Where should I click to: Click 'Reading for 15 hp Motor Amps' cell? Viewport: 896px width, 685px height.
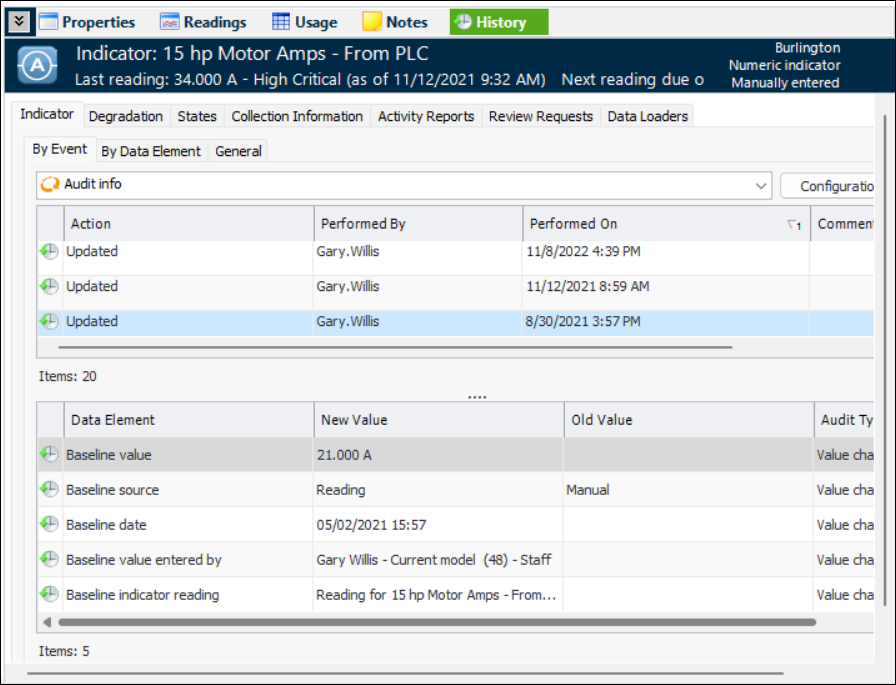tap(436, 594)
